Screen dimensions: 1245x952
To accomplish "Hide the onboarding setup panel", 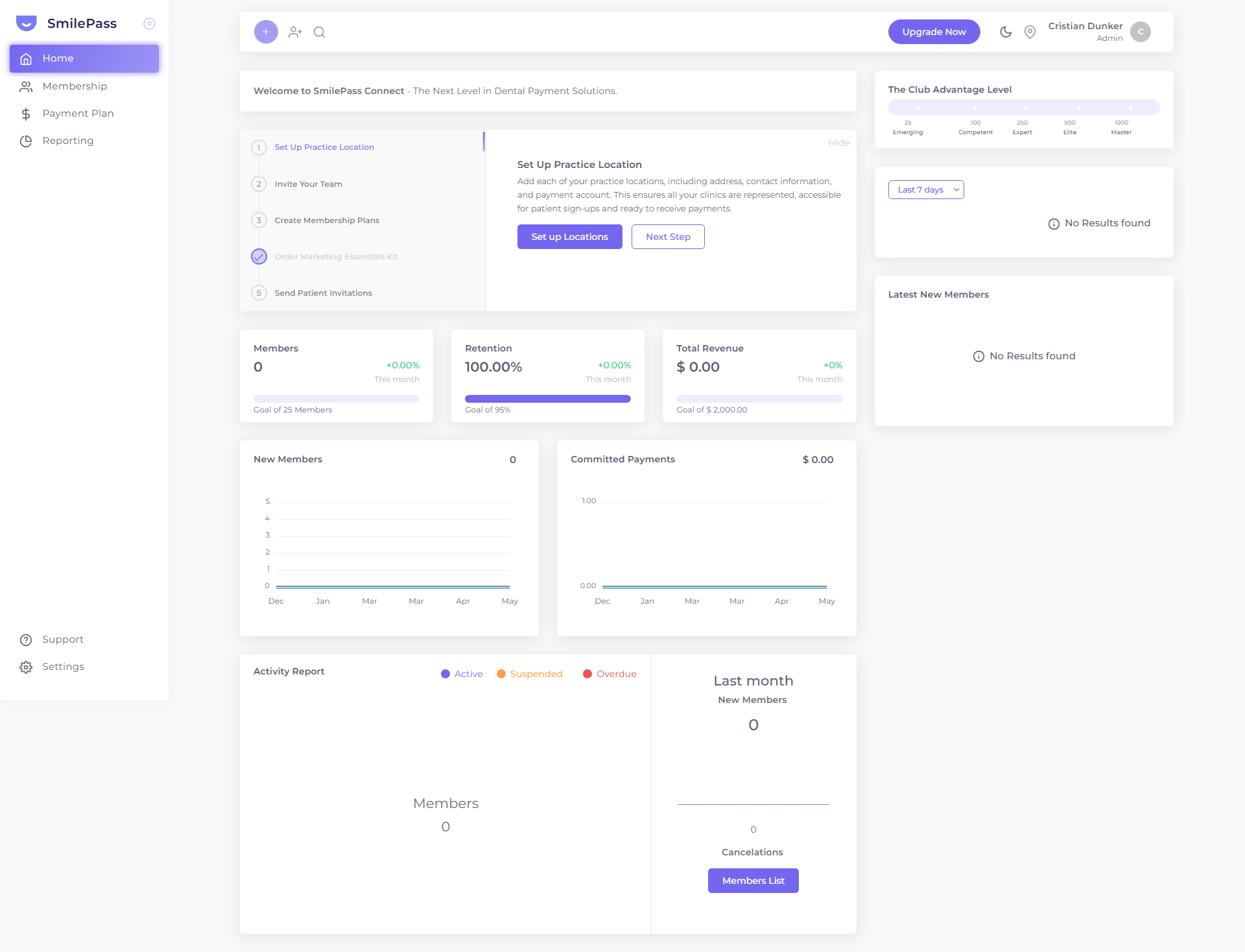I will 838,143.
